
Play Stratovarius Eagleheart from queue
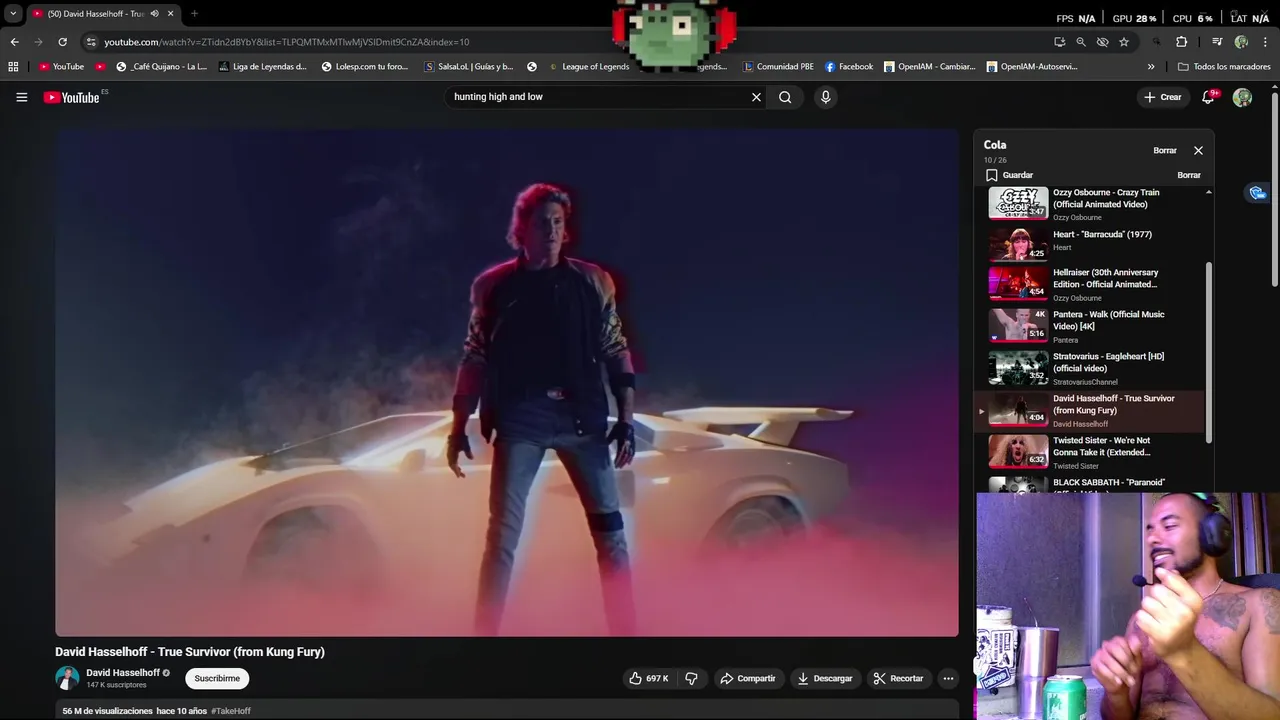pyautogui.click(x=1091, y=368)
